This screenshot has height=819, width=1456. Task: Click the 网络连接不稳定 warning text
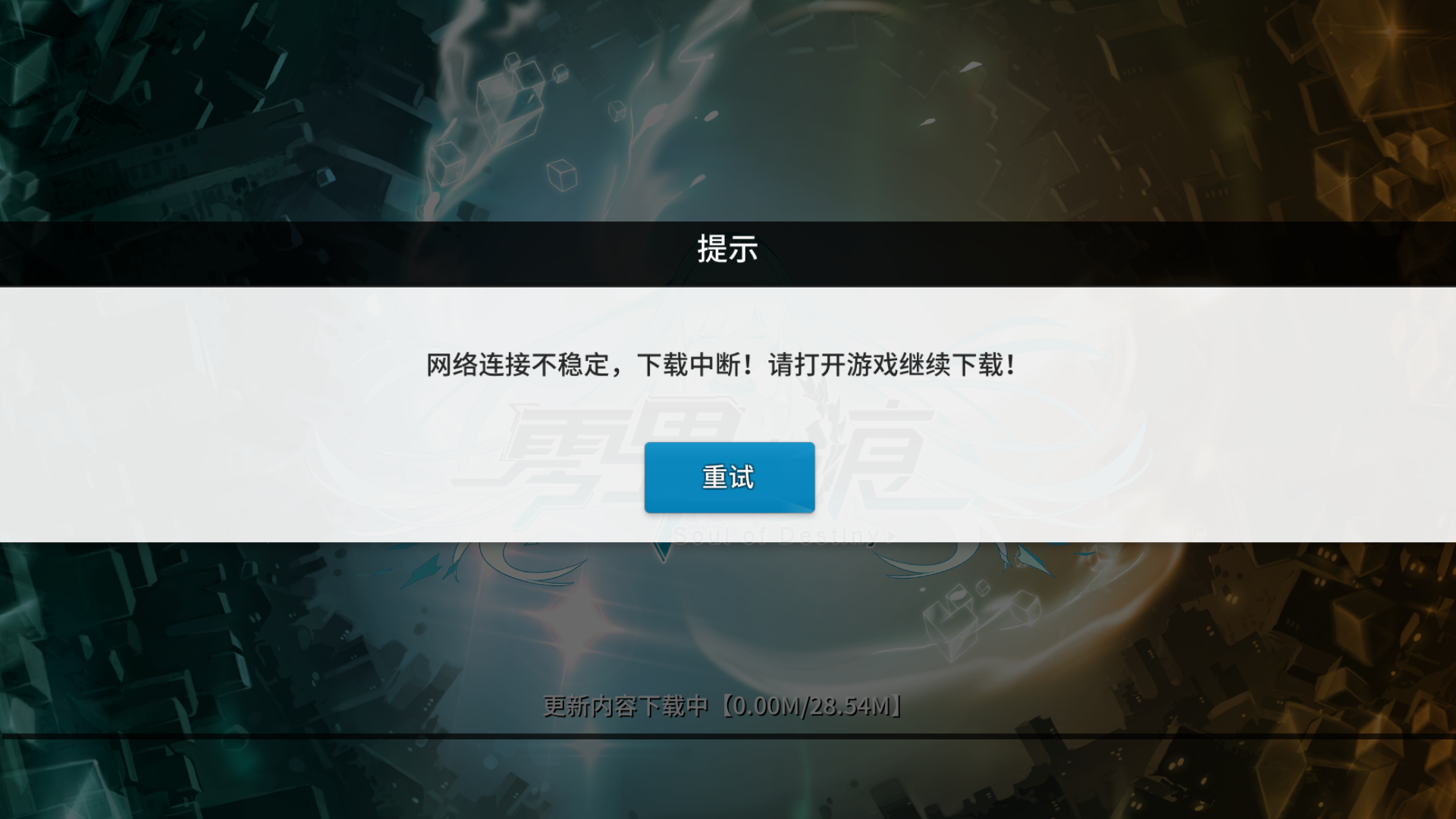click(x=518, y=365)
